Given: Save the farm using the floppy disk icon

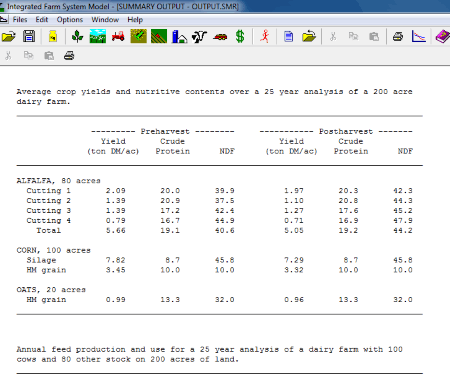Looking at the screenshot, I should 29,36.
